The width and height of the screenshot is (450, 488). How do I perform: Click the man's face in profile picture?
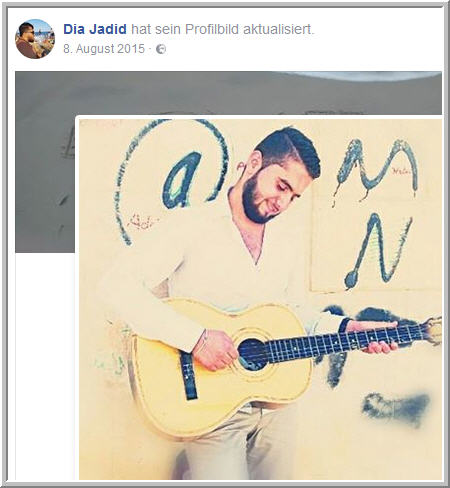(x=272, y=191)
